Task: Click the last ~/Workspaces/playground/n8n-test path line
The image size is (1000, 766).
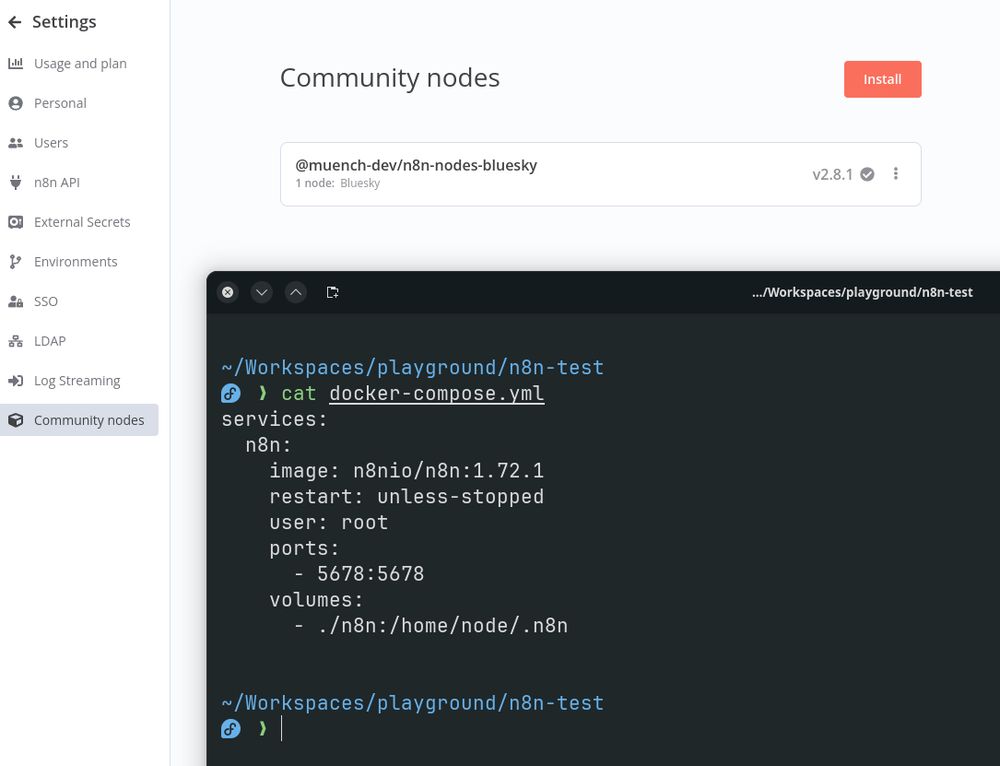Action: pos(413,703)
